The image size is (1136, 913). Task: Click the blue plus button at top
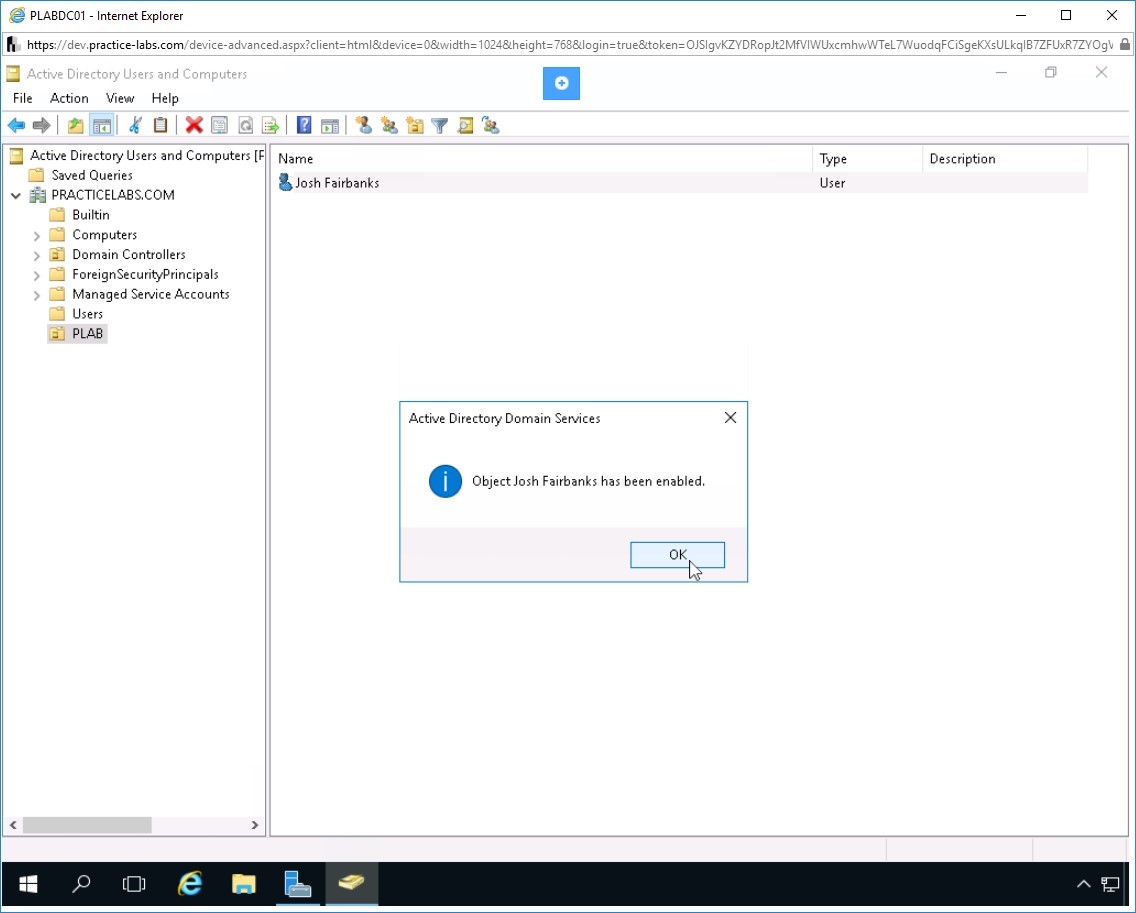(561, 83)
